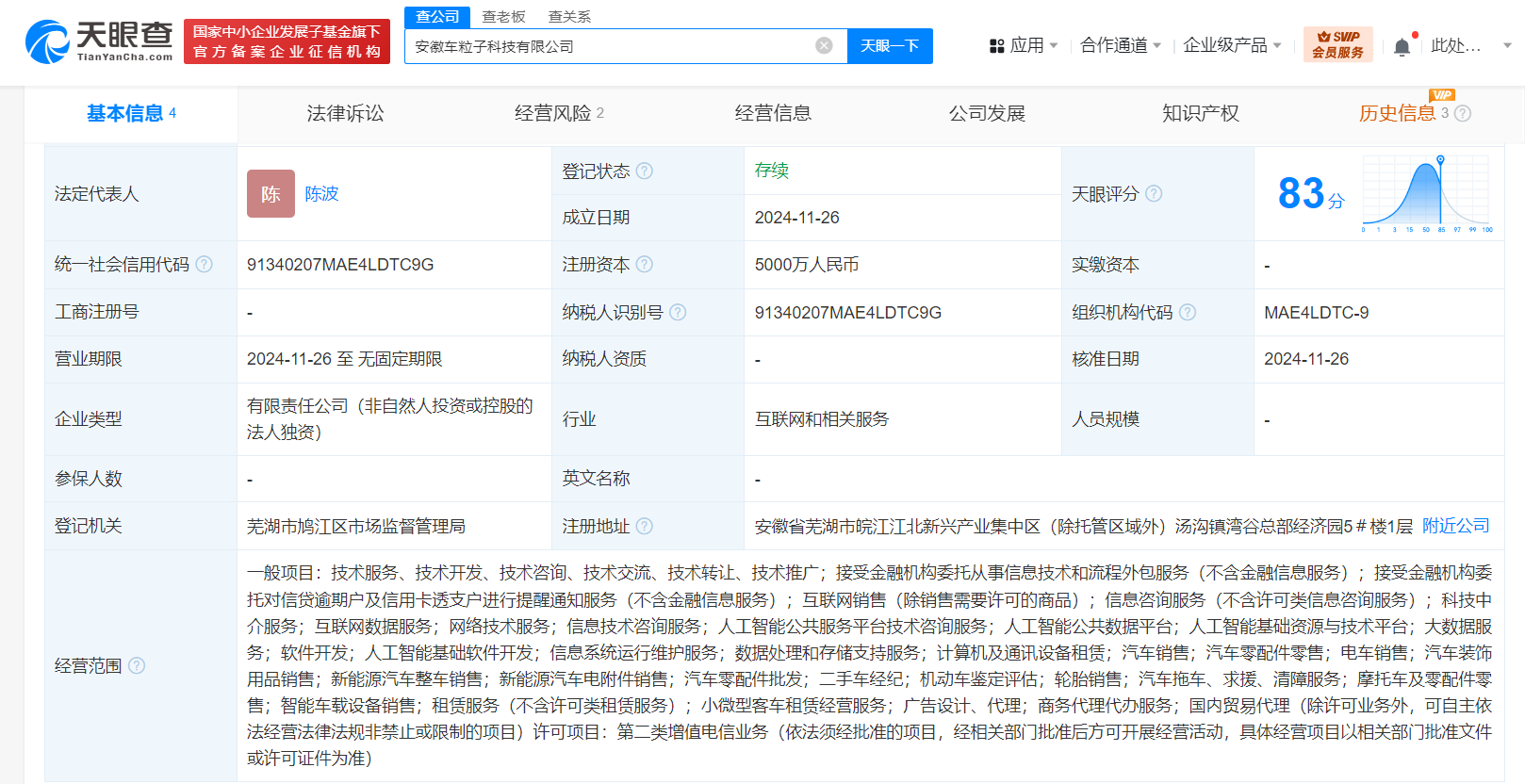This screenshot has height=784, width=1525.
Task: Expand the 合作通道 dropdown
Action: tap(1120, 45)
